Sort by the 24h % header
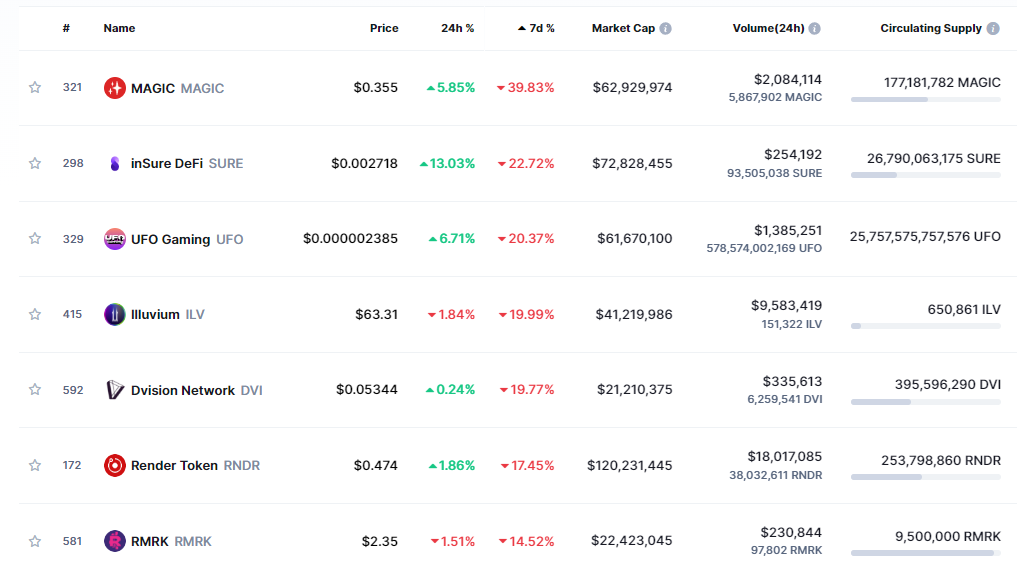1017x577 pixels. [457, 29]
